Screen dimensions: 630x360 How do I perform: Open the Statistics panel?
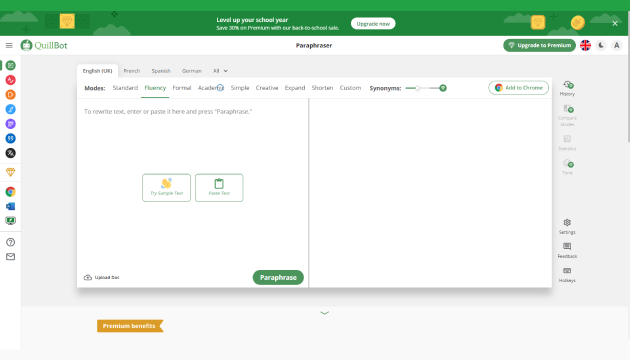point(567,143)
